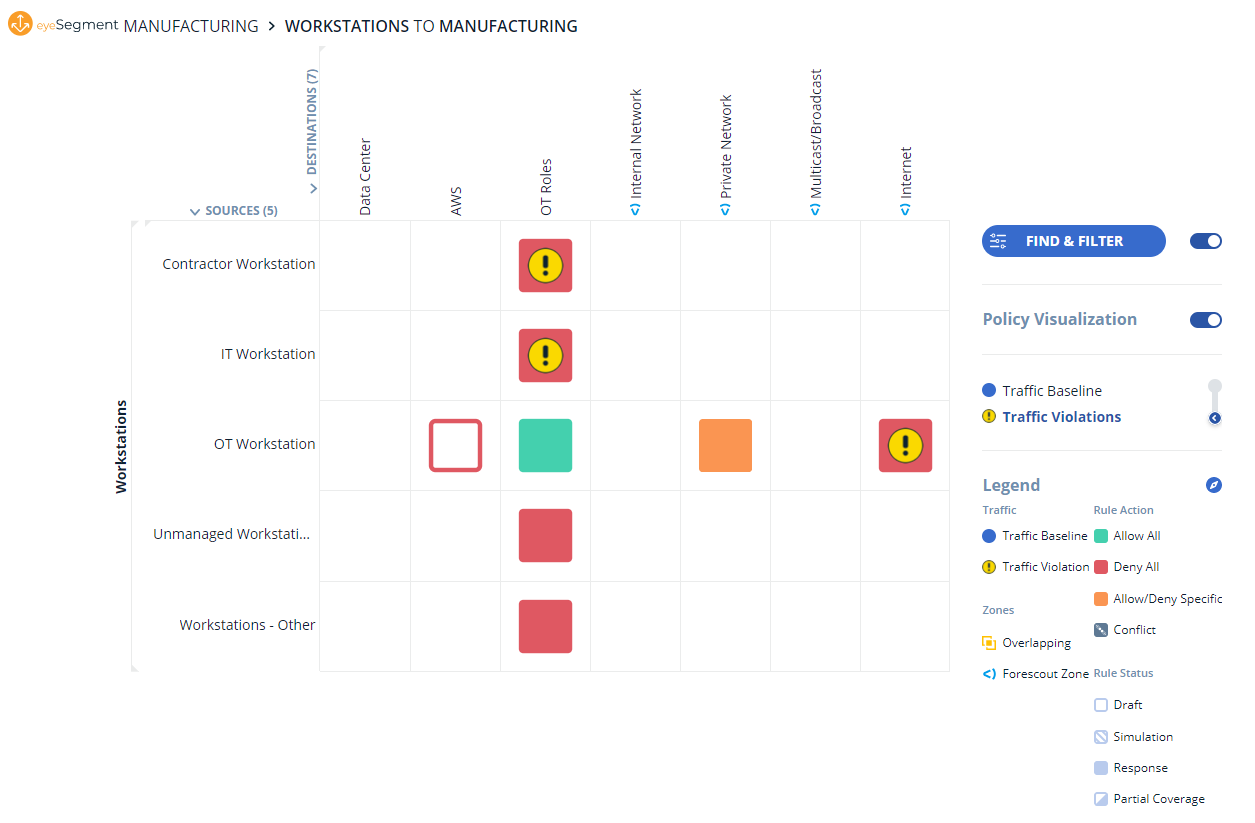
Task: Collapse the Destinations (7) header
Action: pos(312,188)
